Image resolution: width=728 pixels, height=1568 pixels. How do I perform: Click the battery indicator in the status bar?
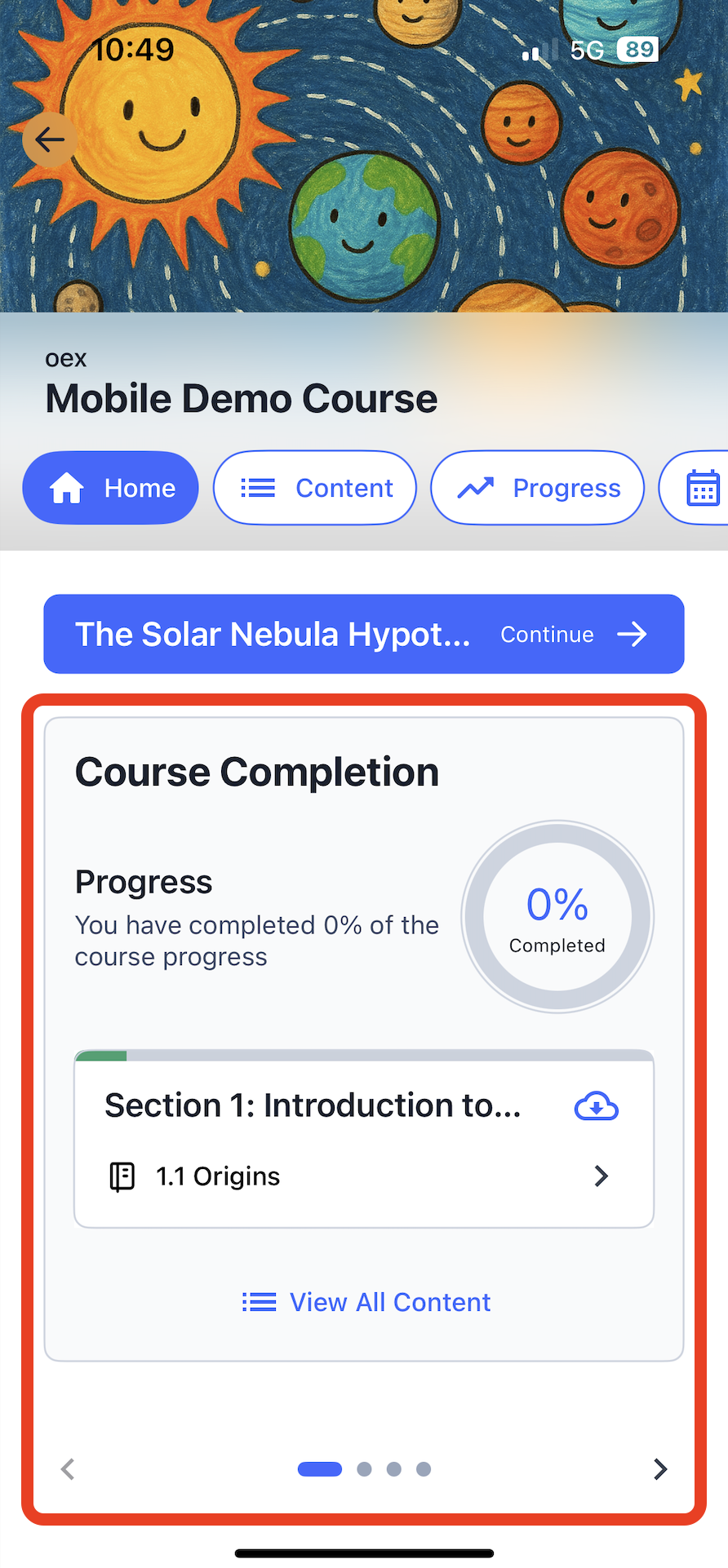[638, 50]
